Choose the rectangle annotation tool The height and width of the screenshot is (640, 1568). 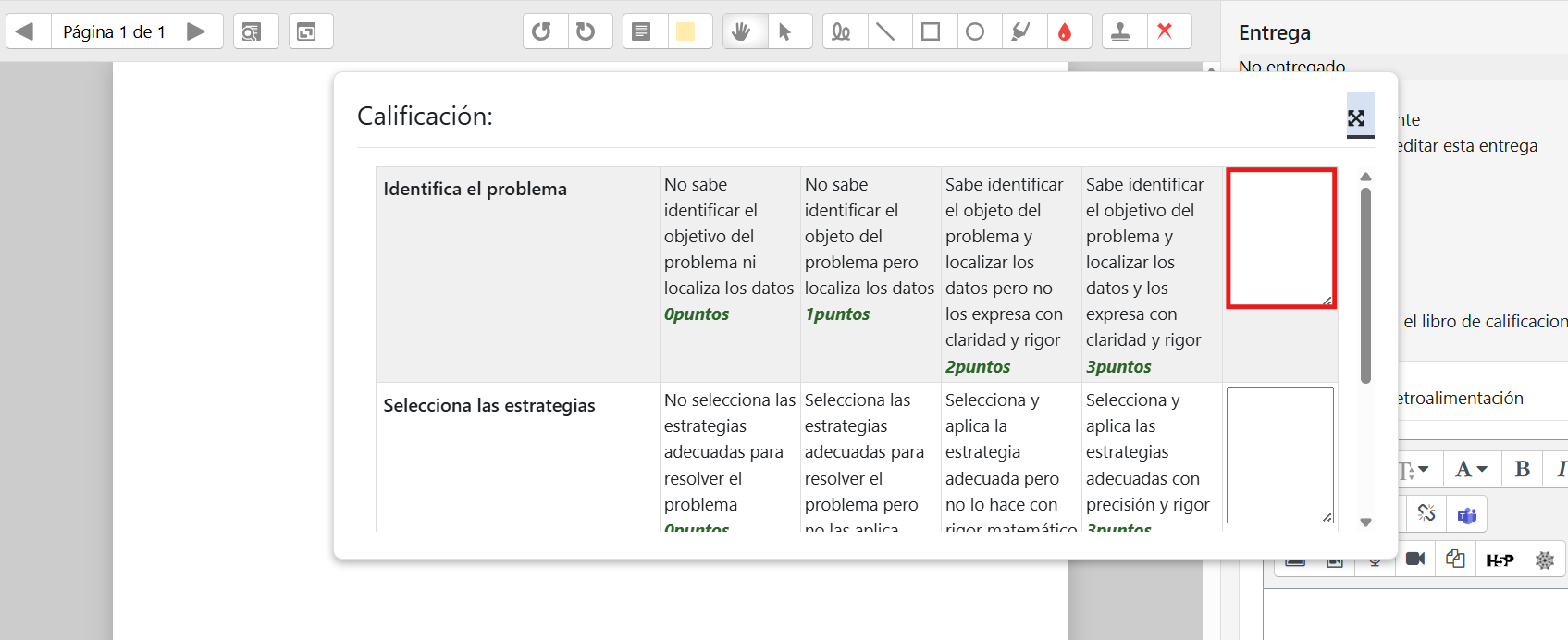click(931, 31)
